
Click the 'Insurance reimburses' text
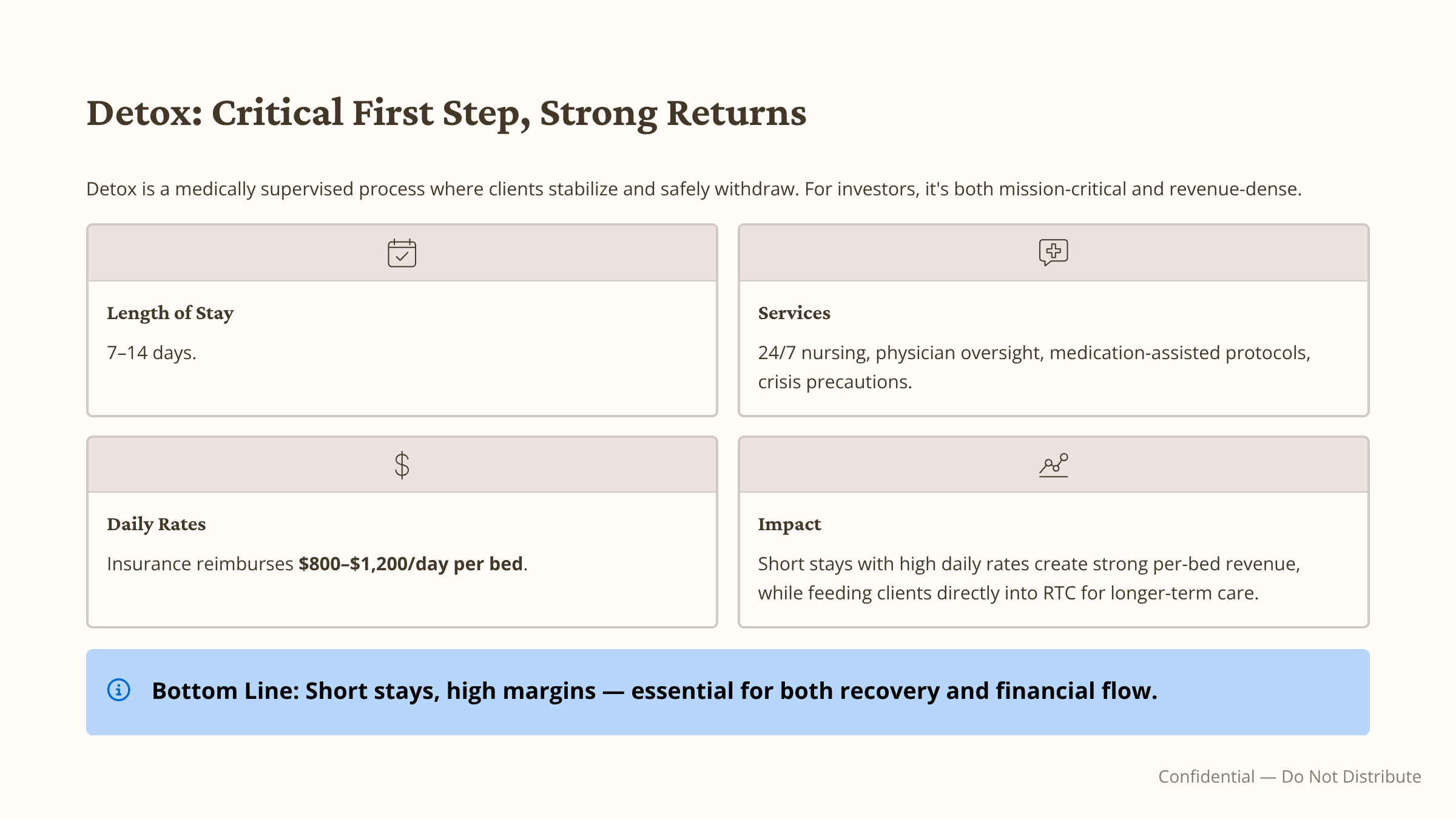click(200, 564)
